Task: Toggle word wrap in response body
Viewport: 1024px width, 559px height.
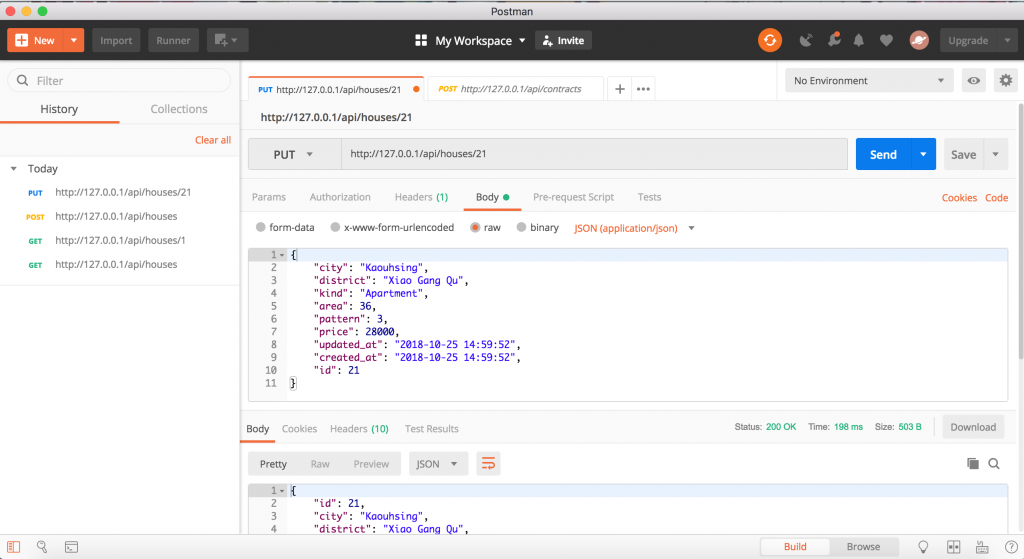Action: [x=488, y=464]
